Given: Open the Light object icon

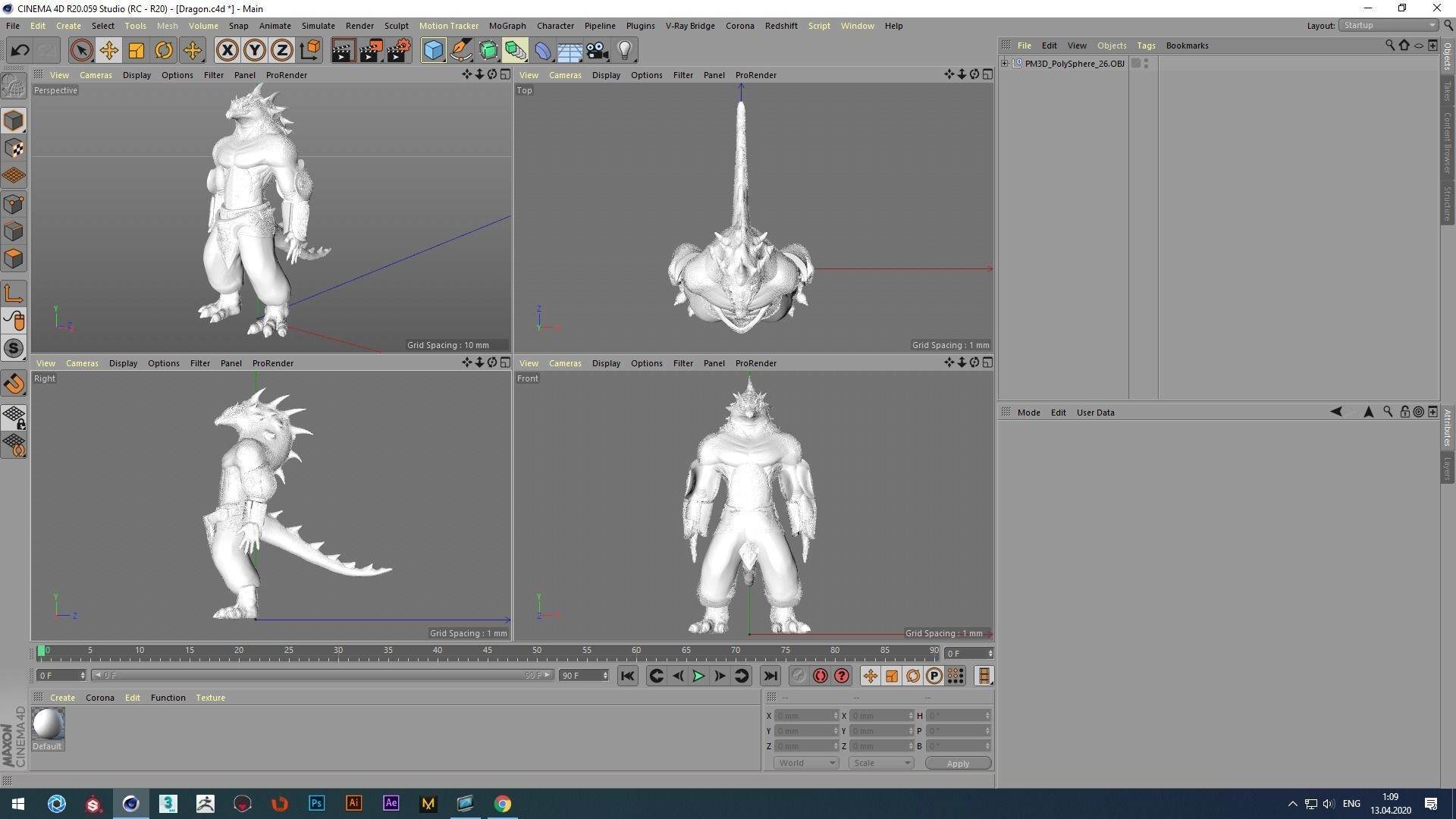Looking at the screenshot, I should (x=625, y=51).
